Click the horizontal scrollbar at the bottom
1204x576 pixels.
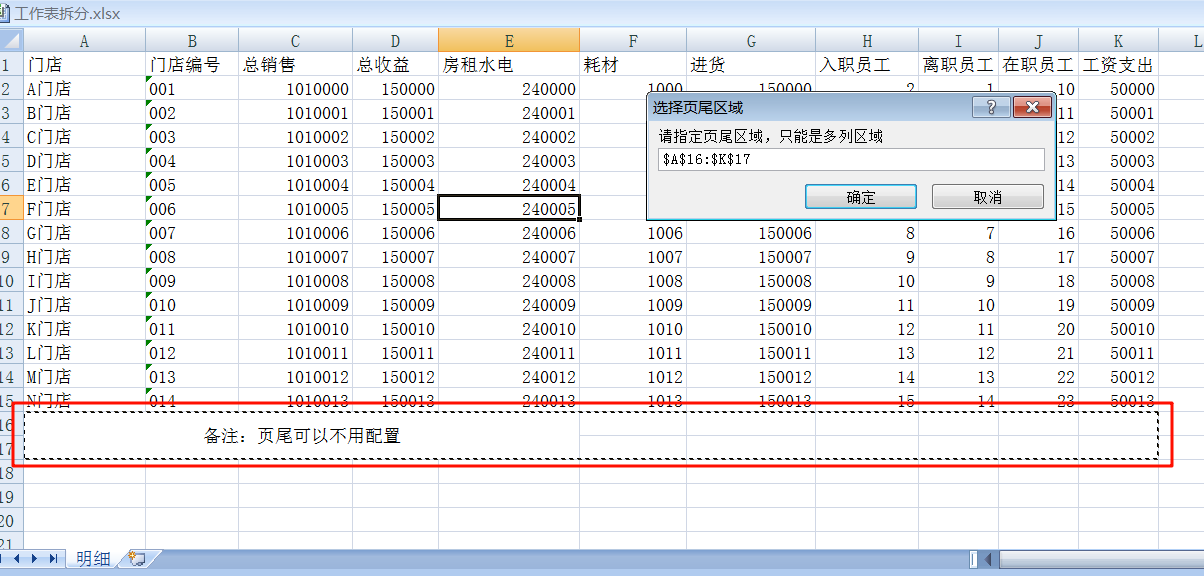(1100, 559)
